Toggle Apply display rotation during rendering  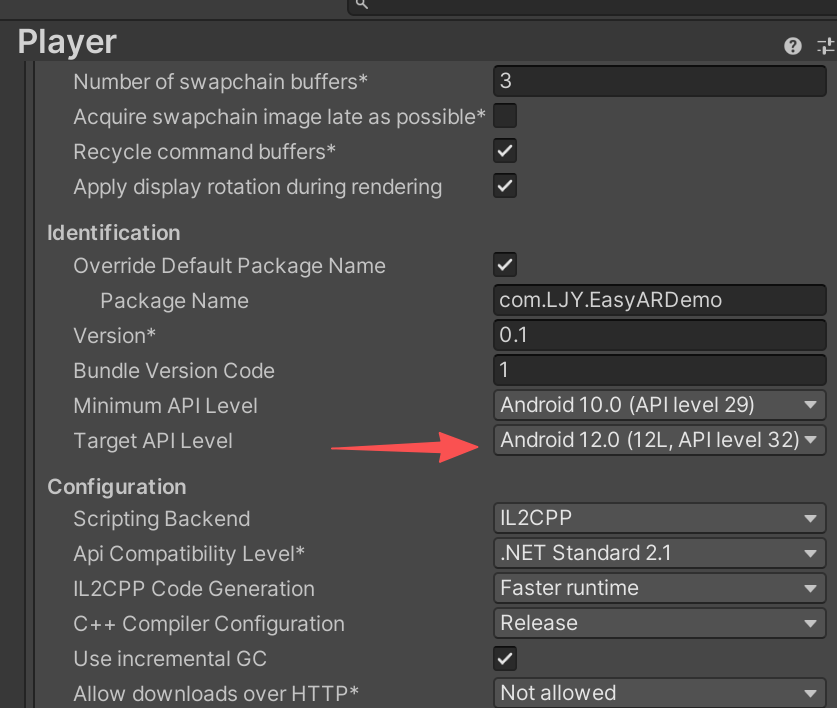click(x=504, y=185)
